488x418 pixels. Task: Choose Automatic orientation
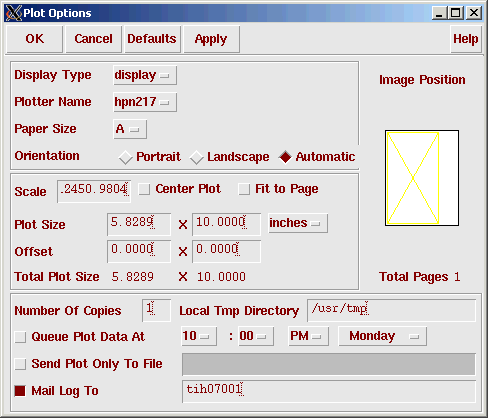[x=285, y=157]
